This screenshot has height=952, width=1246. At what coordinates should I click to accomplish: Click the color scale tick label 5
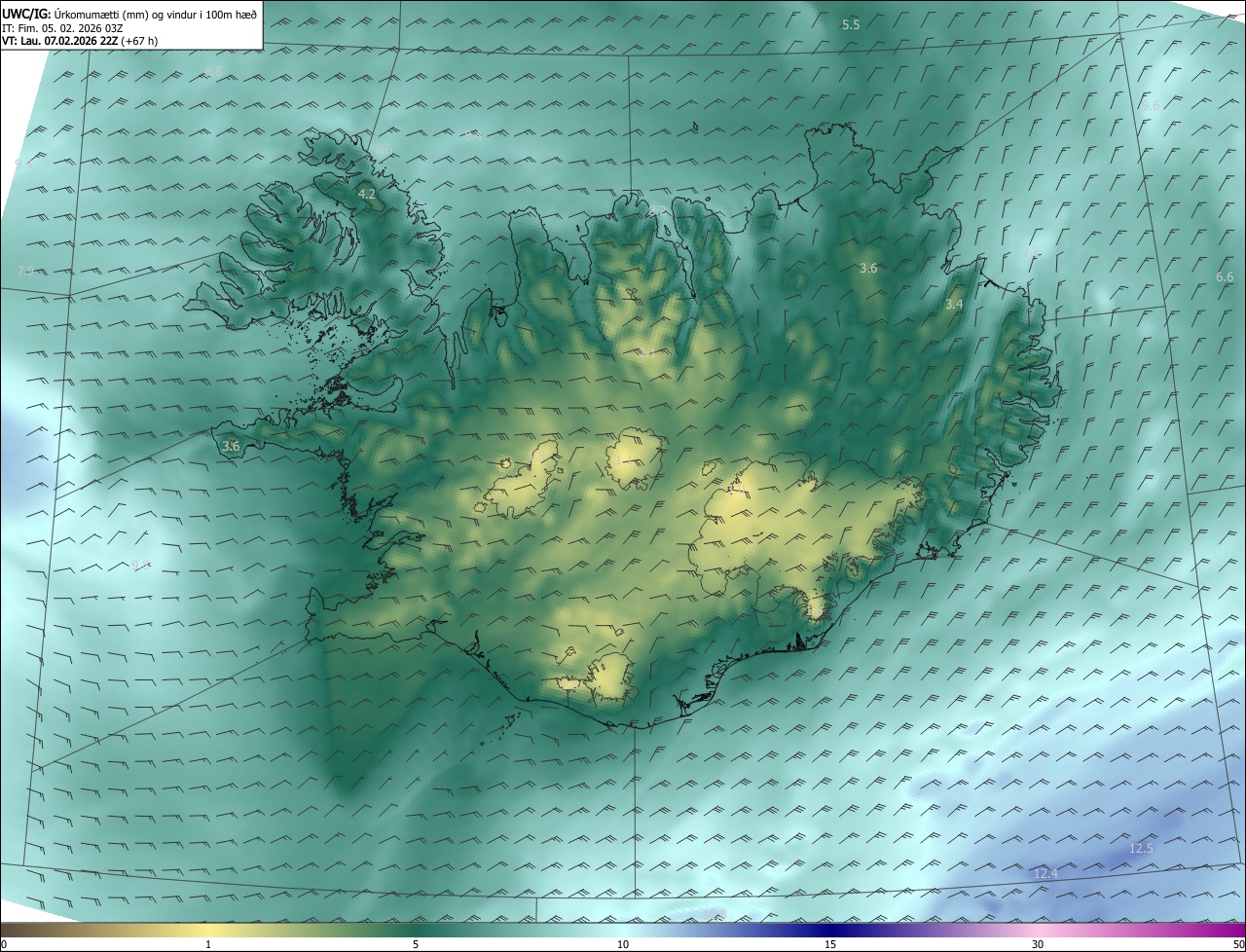[x=416, y=944]
